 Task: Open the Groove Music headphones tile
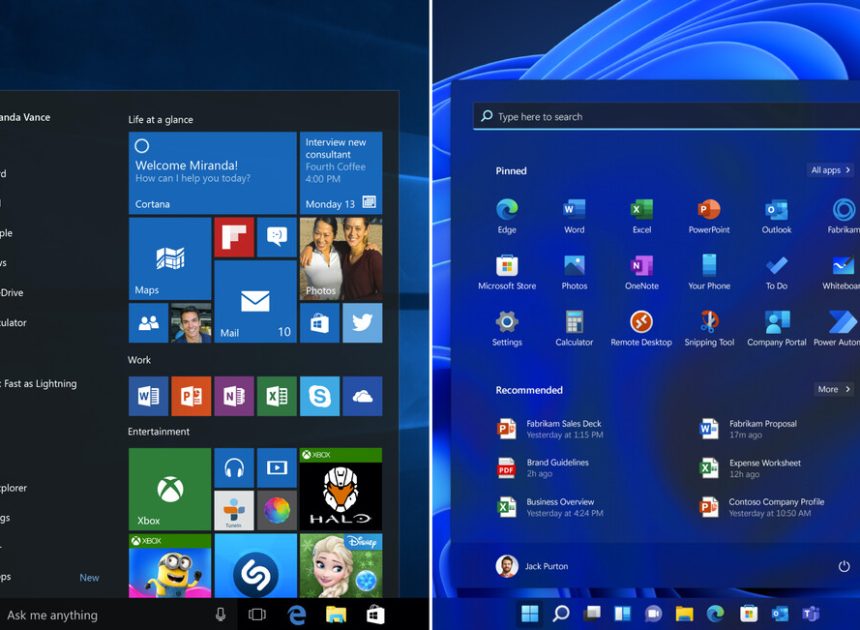point(234,468)
